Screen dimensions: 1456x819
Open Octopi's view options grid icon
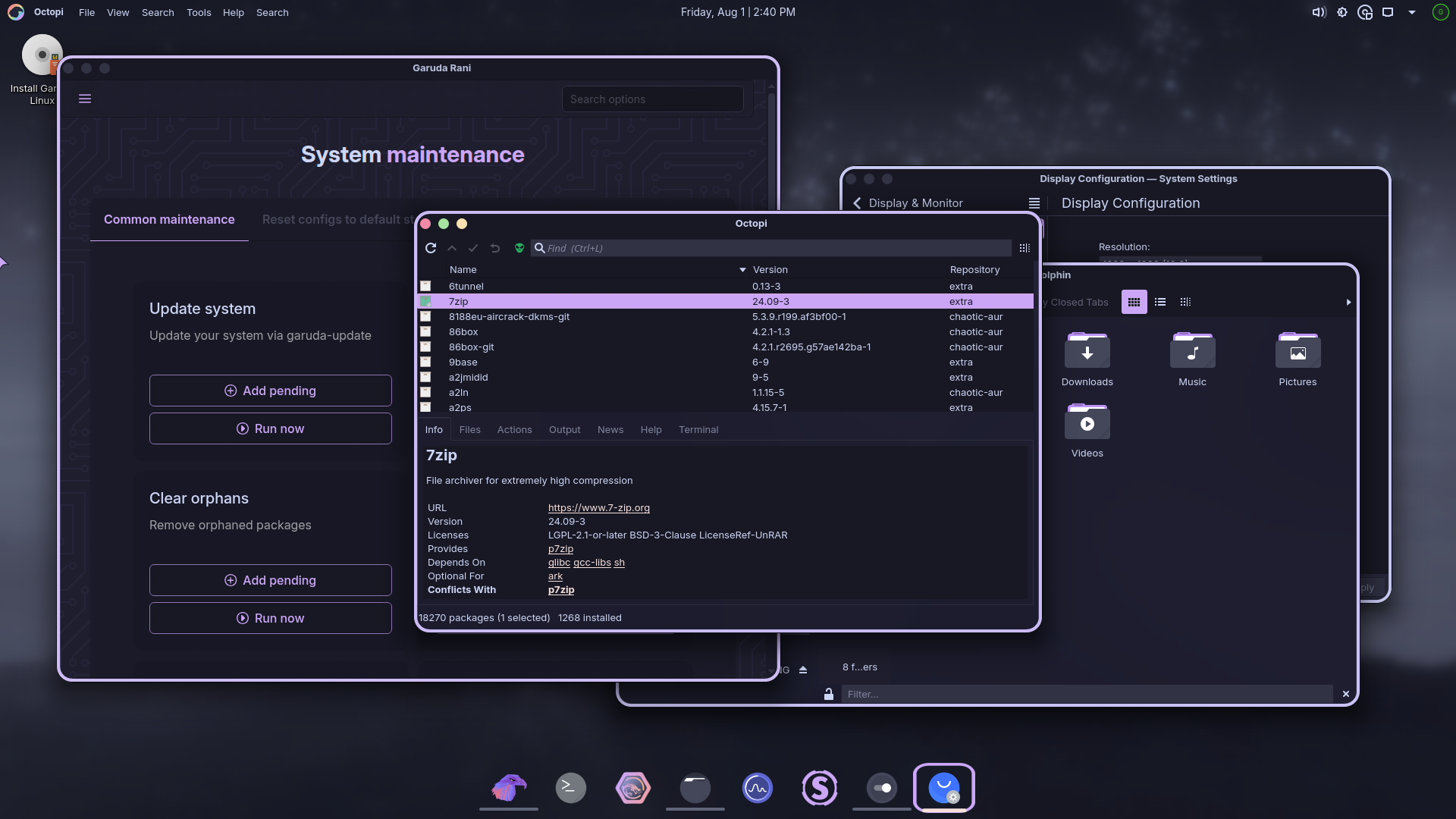(1025, 248)
